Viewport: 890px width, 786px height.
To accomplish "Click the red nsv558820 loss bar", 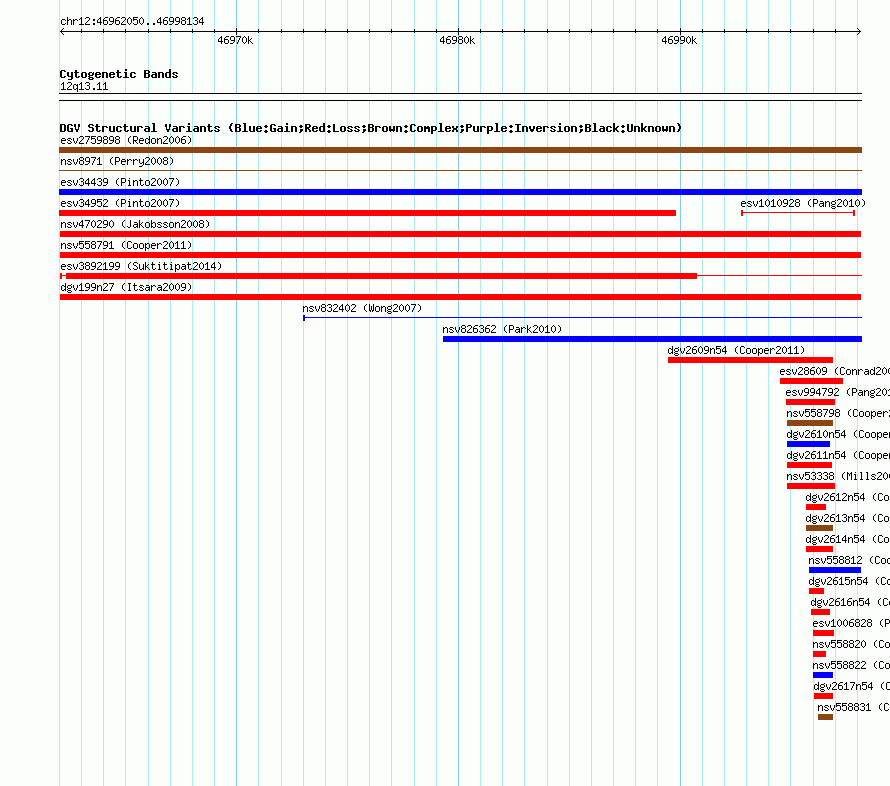I will click(819, 654).
